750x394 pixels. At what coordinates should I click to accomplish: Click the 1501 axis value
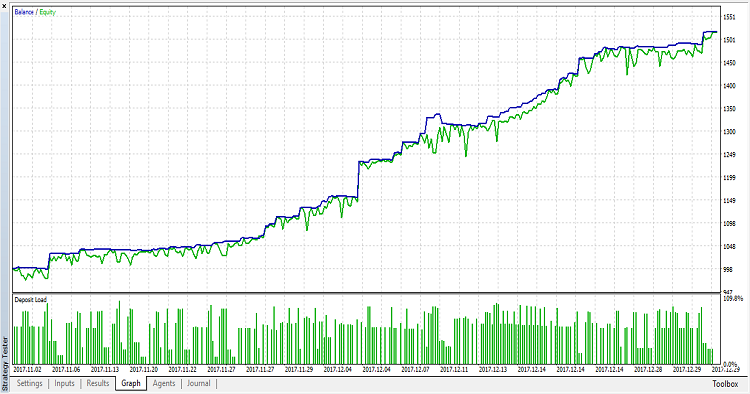tap(729, 40)
